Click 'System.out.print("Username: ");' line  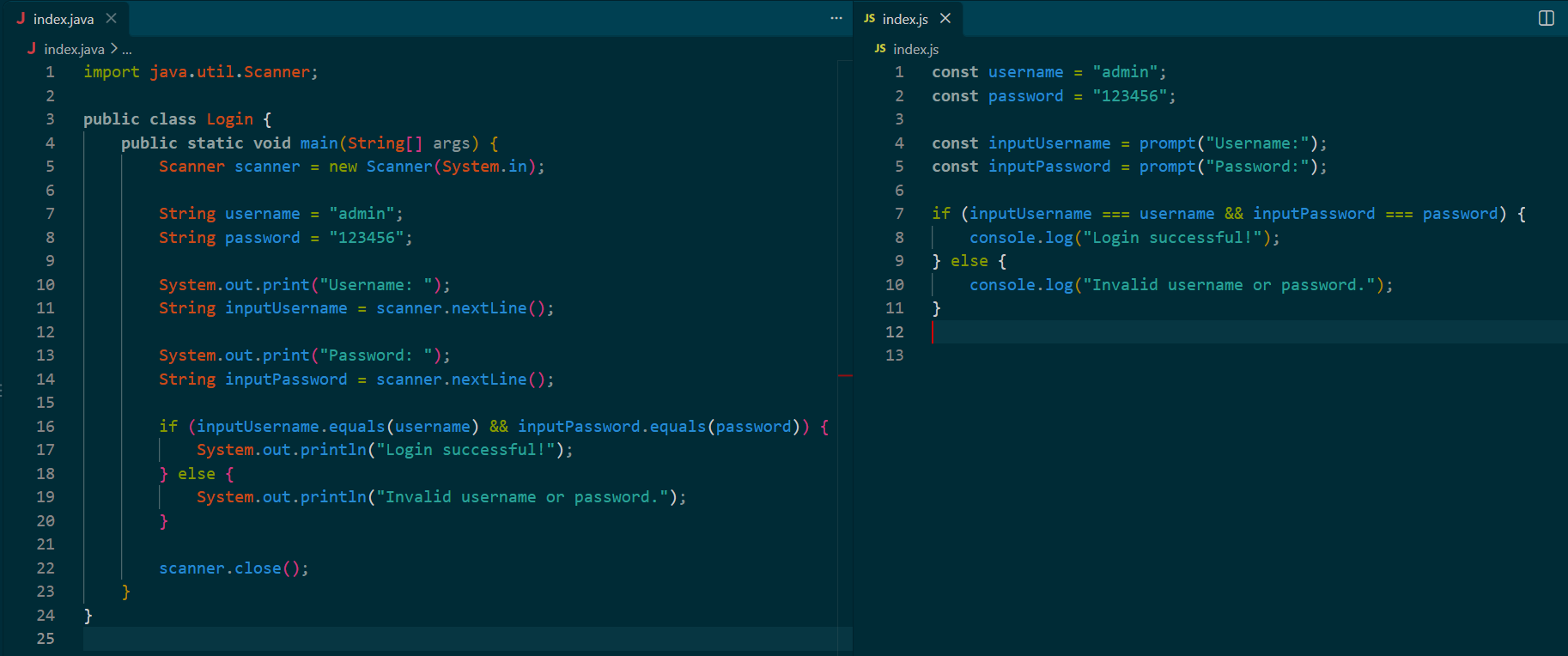(x=305, y=285)
